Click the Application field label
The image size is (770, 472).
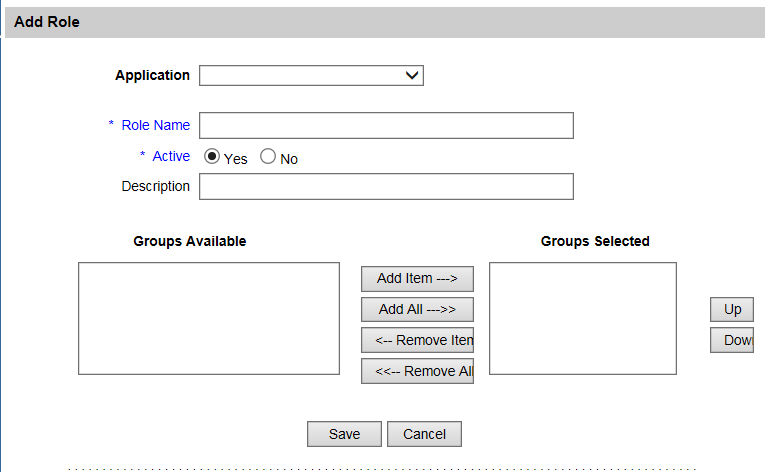coord(152,75)
